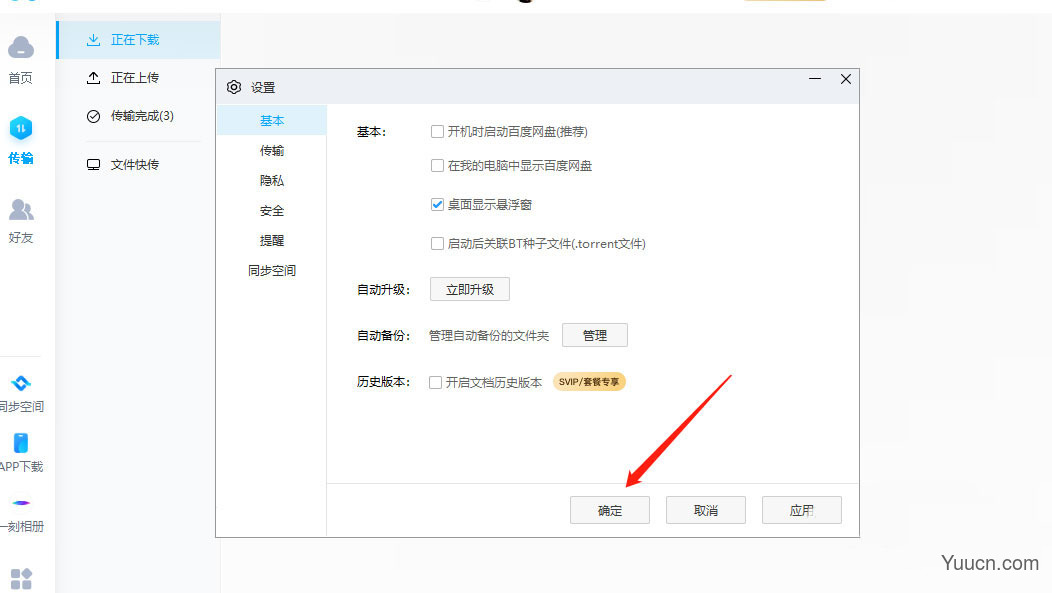Click the 正在上传 upload arrow icon
This screenshot has height=593, width=1052.
click(93, 78)
